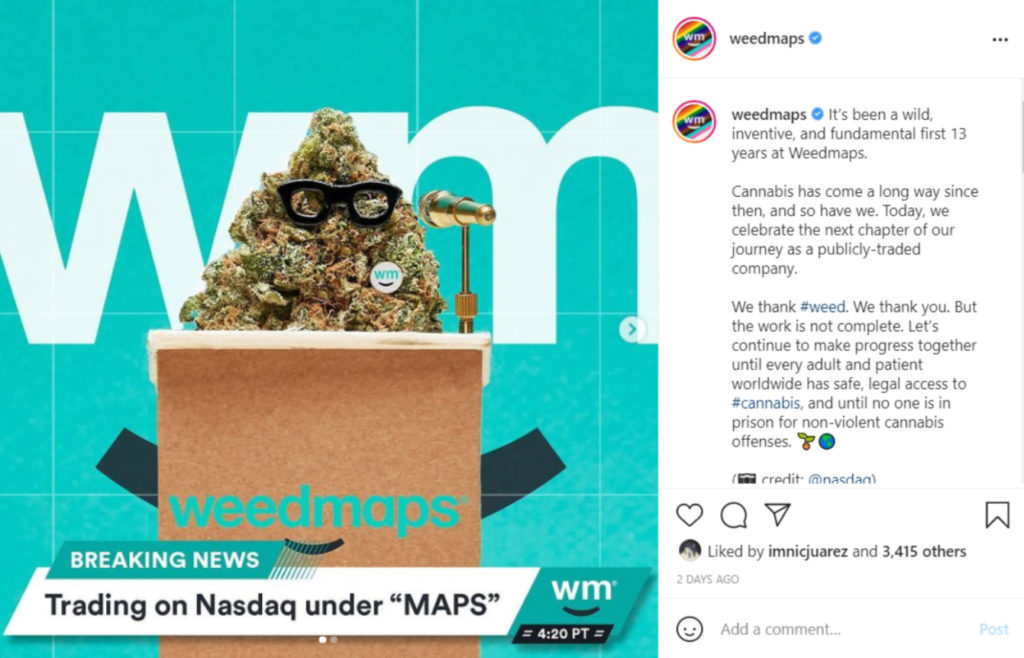
Task: Click the caption panel scrollbar
Action: tap(1021, 125)
